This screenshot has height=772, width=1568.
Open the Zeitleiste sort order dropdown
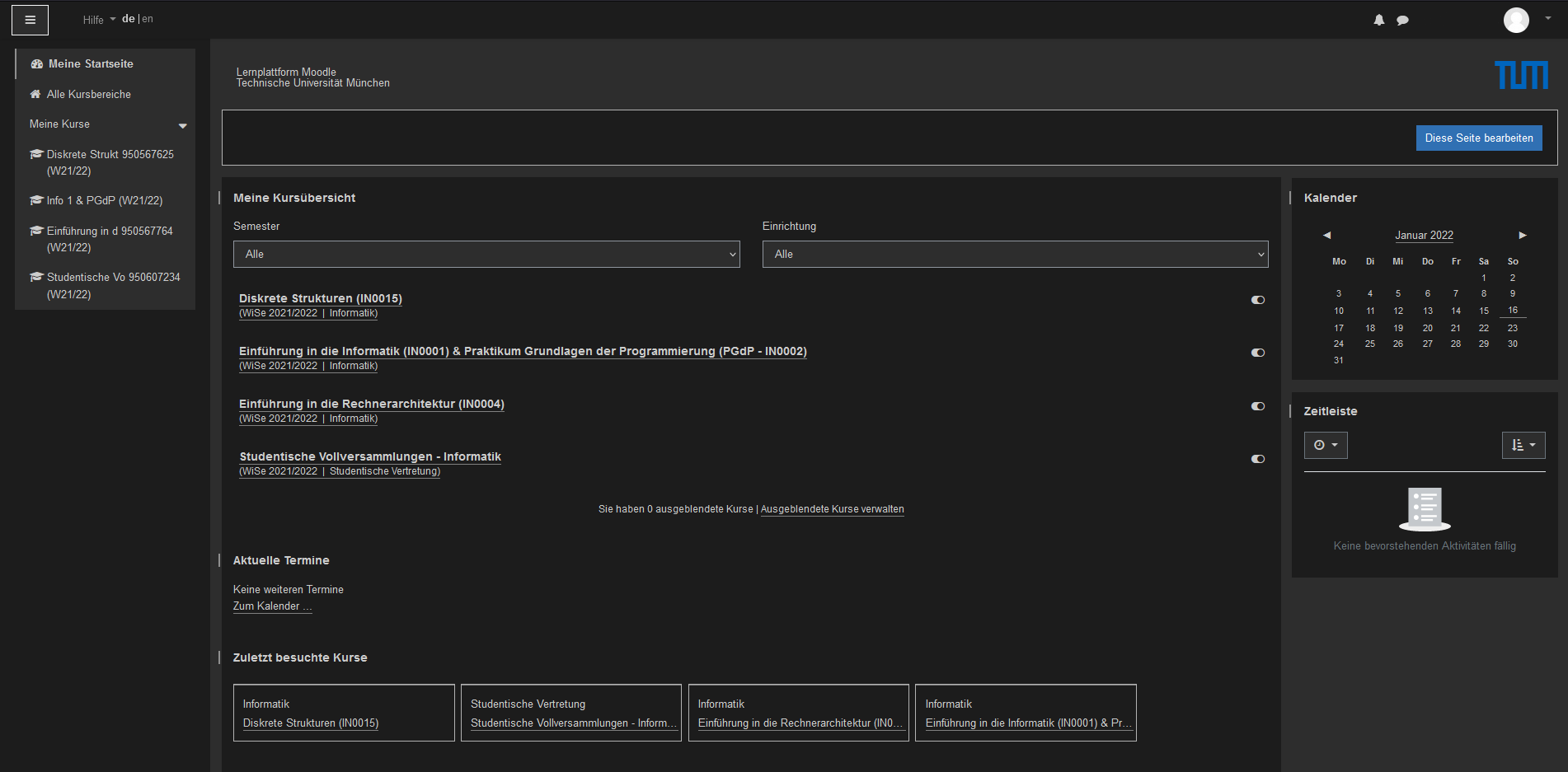[1523, 445]
